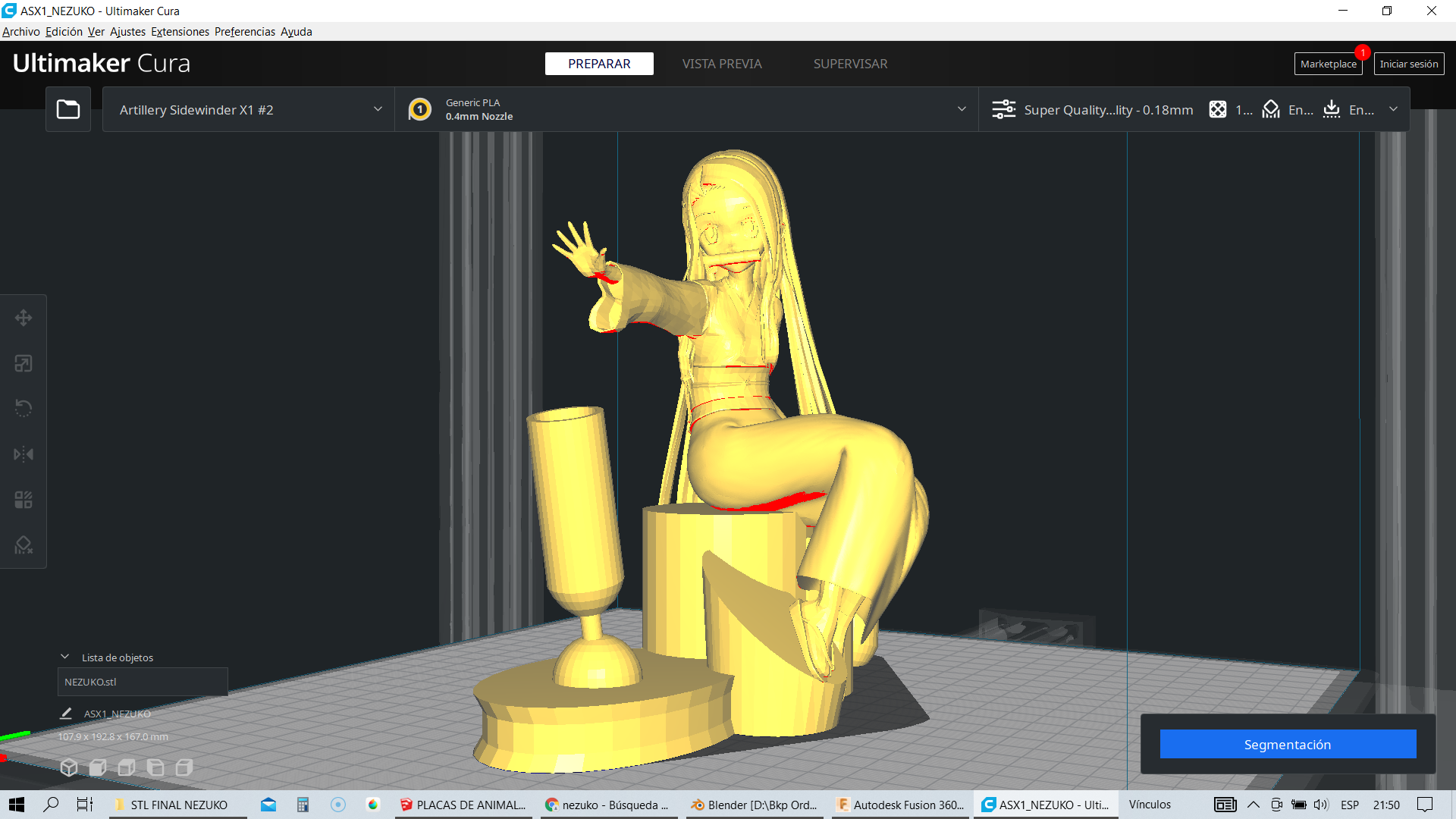Switch to front view cube icon

(98, 767)
